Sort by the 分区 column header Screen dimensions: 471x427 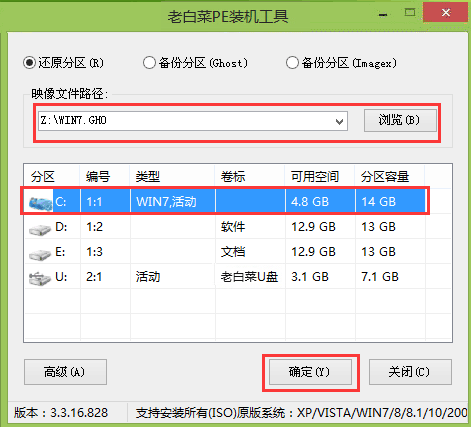[x=52, y=176]
